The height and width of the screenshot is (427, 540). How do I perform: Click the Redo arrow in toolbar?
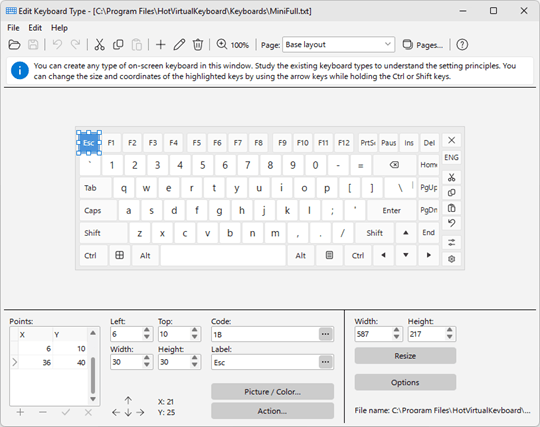75,45
